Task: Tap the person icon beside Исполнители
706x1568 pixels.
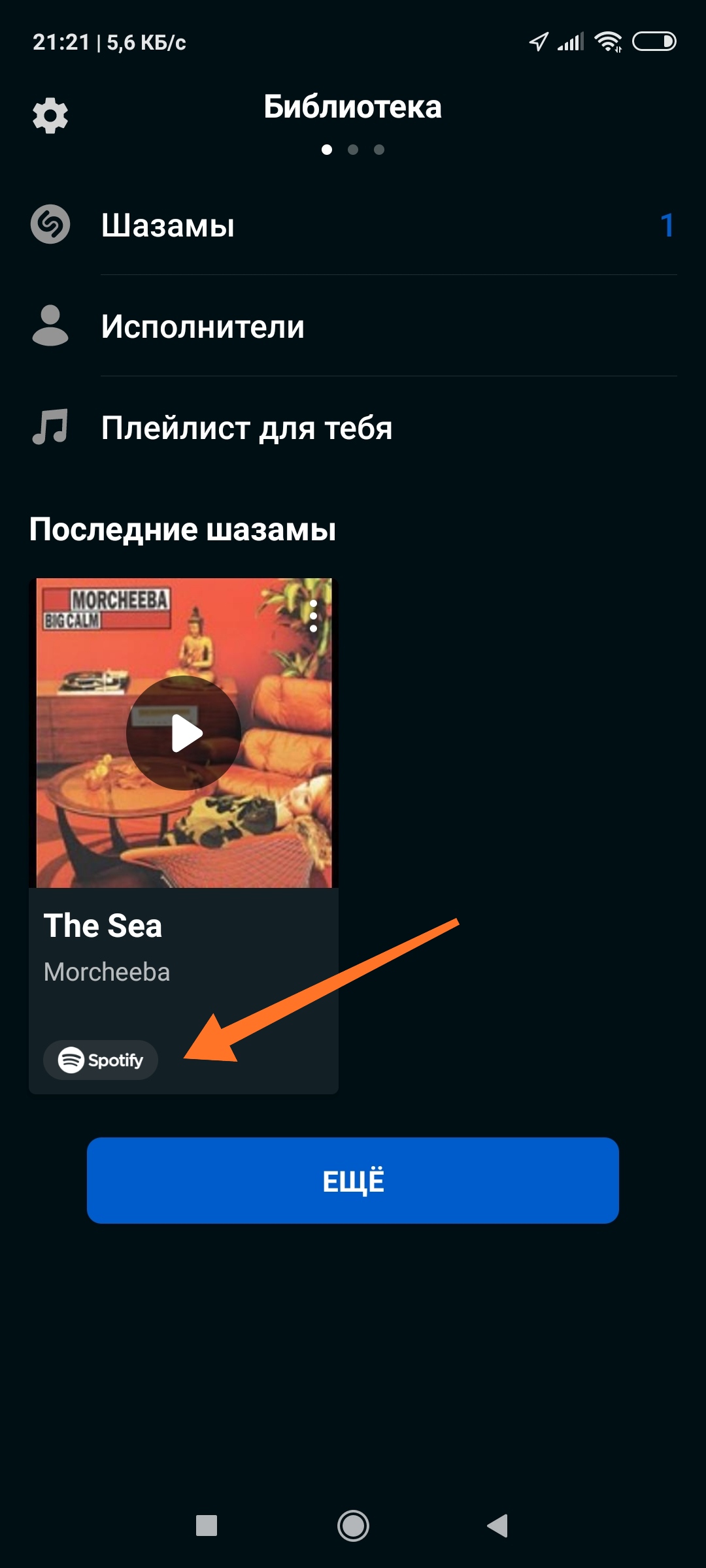Action: pyautogui.click(x=50, y=325)
